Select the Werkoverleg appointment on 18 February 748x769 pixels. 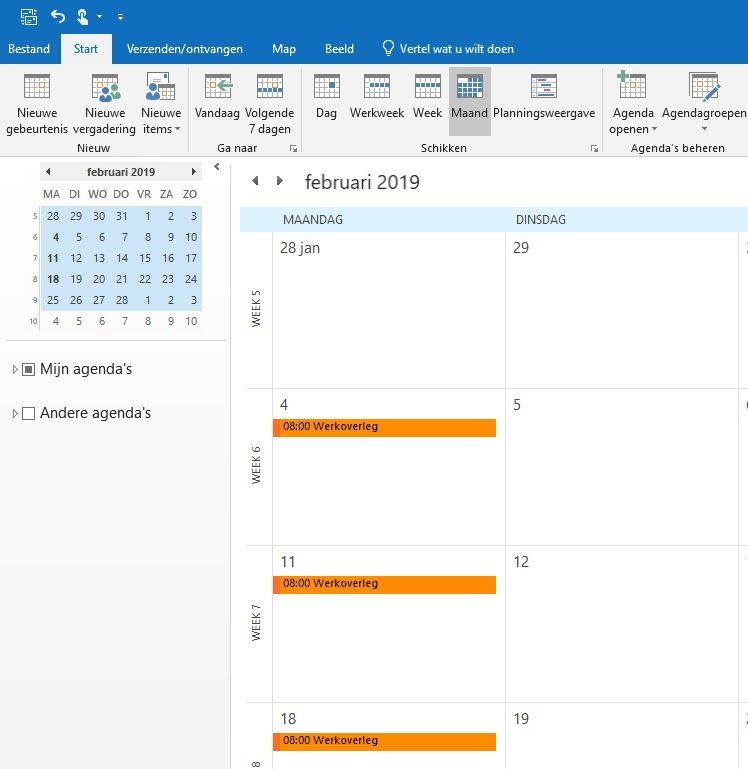(x=385, y=741)
